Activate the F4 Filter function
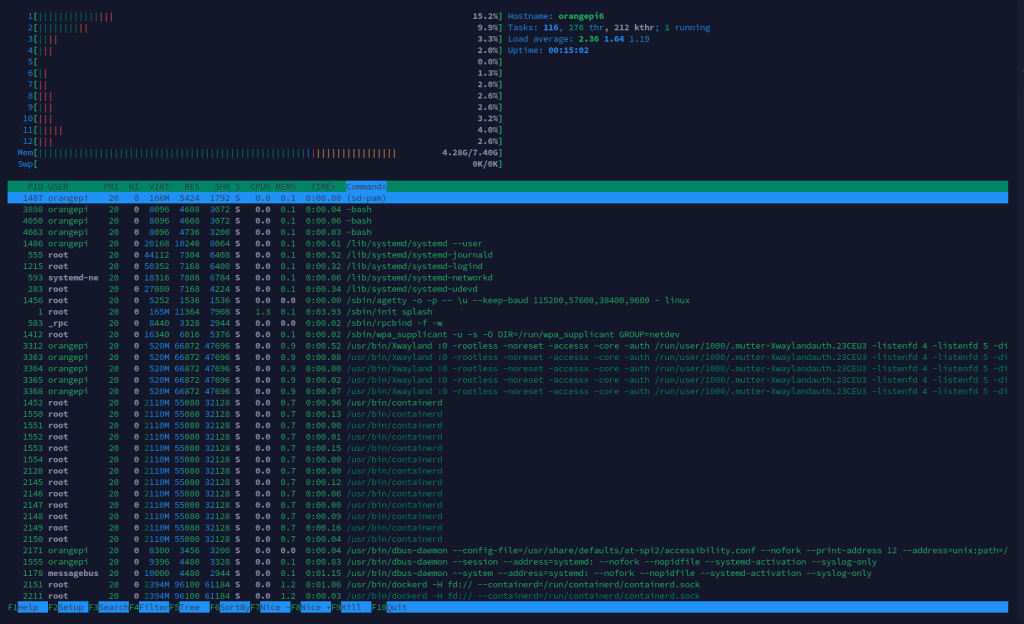Viewport: 1024px width, 624px height. 149,607
